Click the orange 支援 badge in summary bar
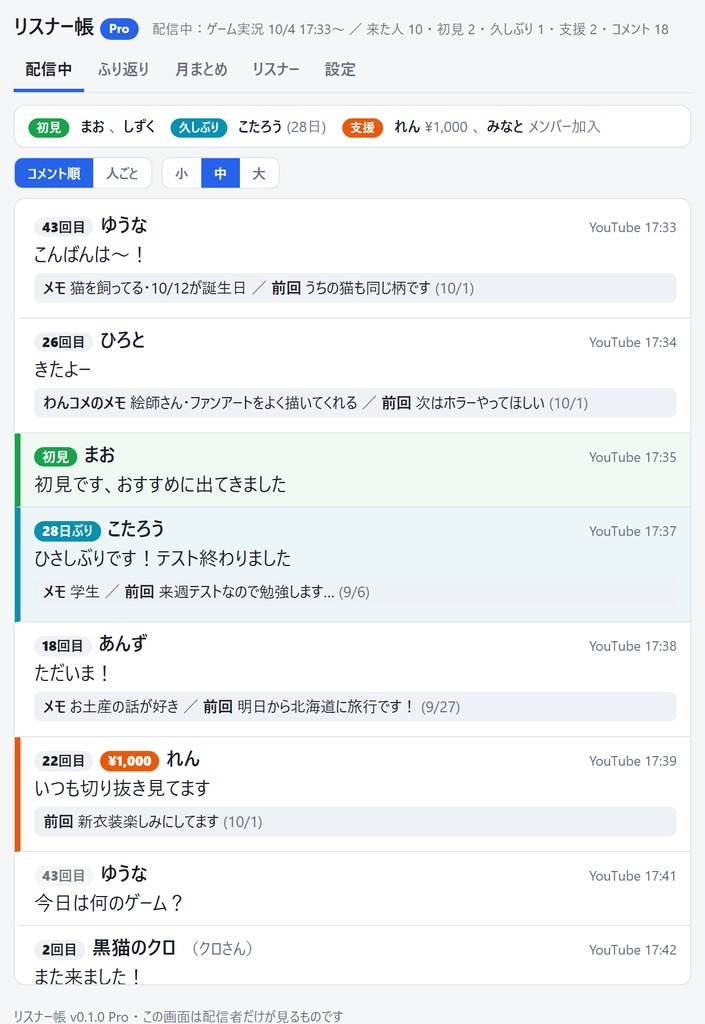705x1024 pixels. 362,127
